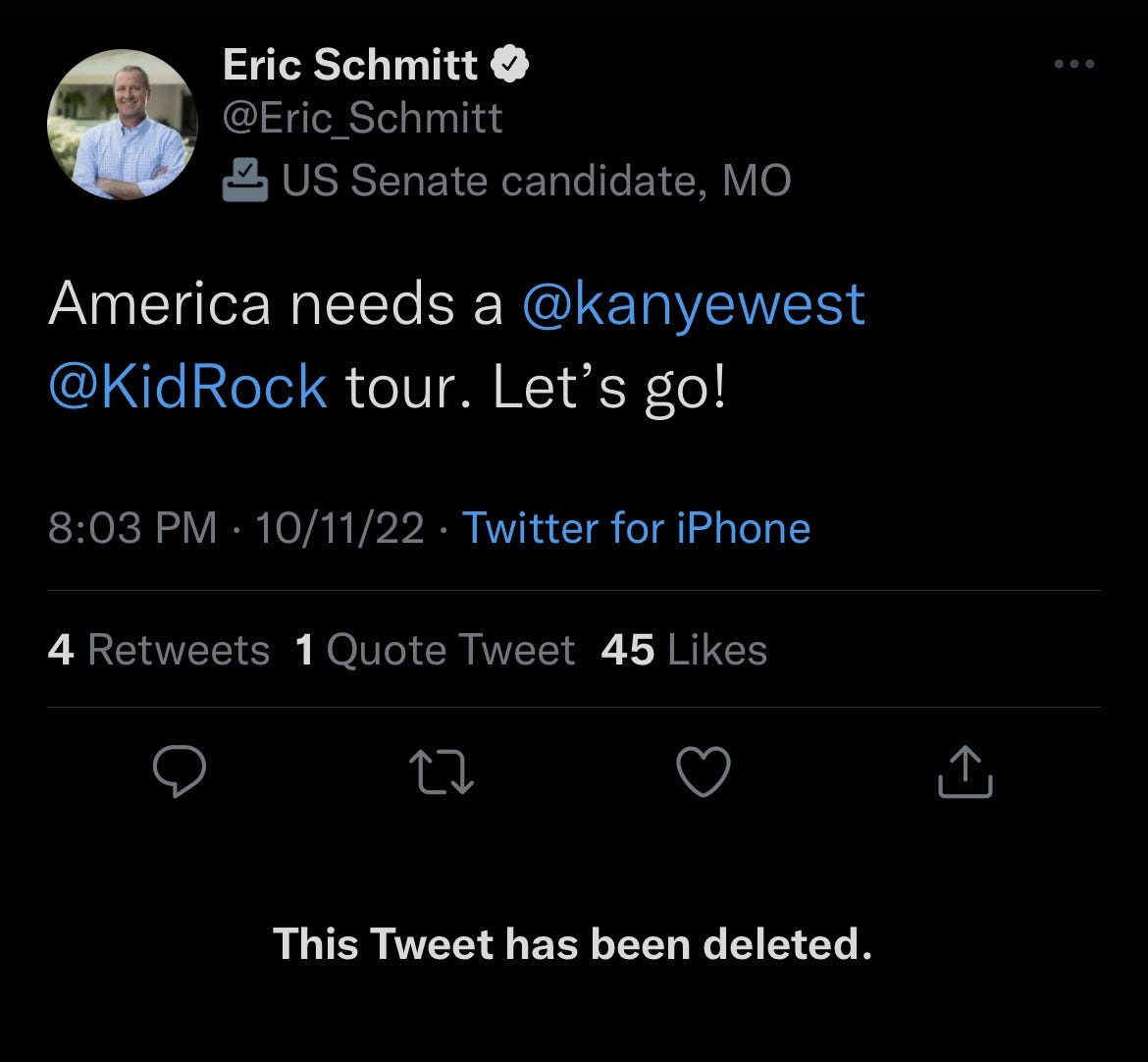1148x1062 pixels.
Task: Select the 45 Likes count
Action: coord(684,649)
